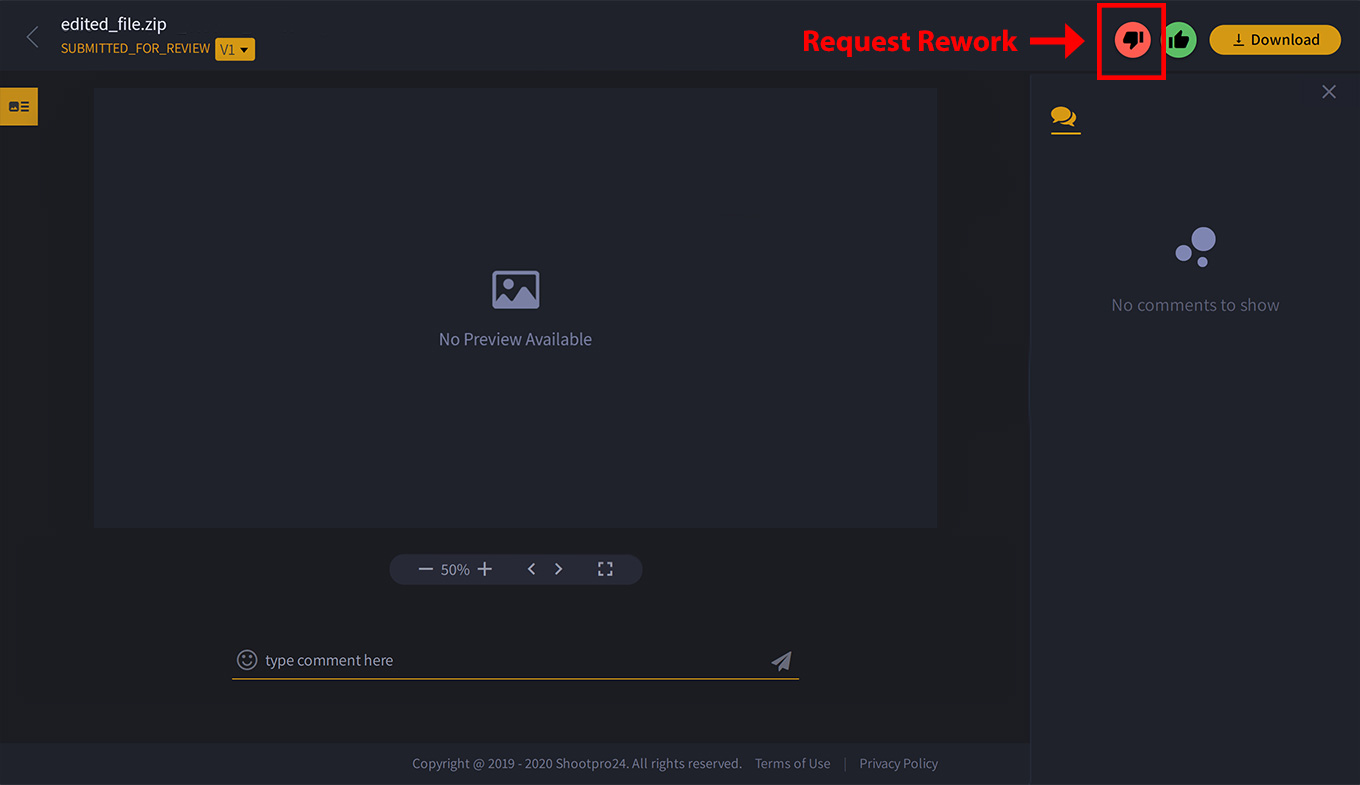Enter fullscreen preview mode
Image resolution: width=1360 pixels, height=785 pixels.
[605, 568]
